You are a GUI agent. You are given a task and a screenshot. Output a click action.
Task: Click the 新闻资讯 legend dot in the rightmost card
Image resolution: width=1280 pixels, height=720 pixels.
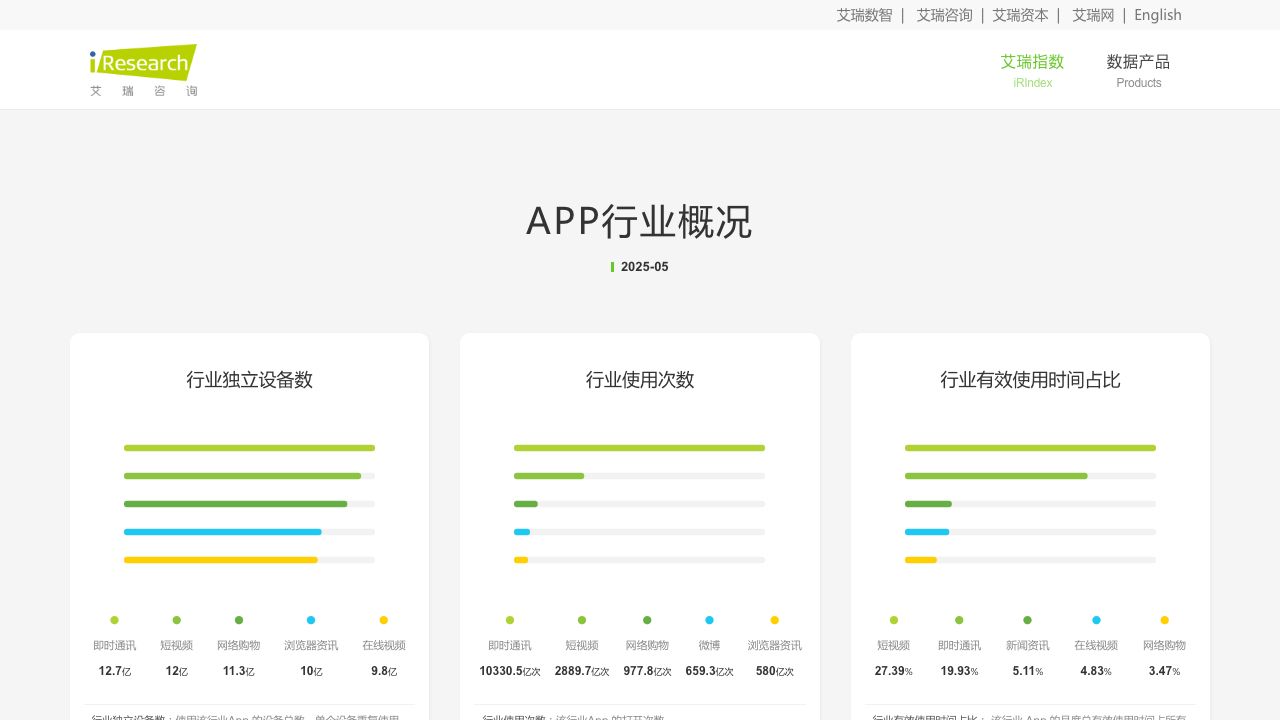1027,620
